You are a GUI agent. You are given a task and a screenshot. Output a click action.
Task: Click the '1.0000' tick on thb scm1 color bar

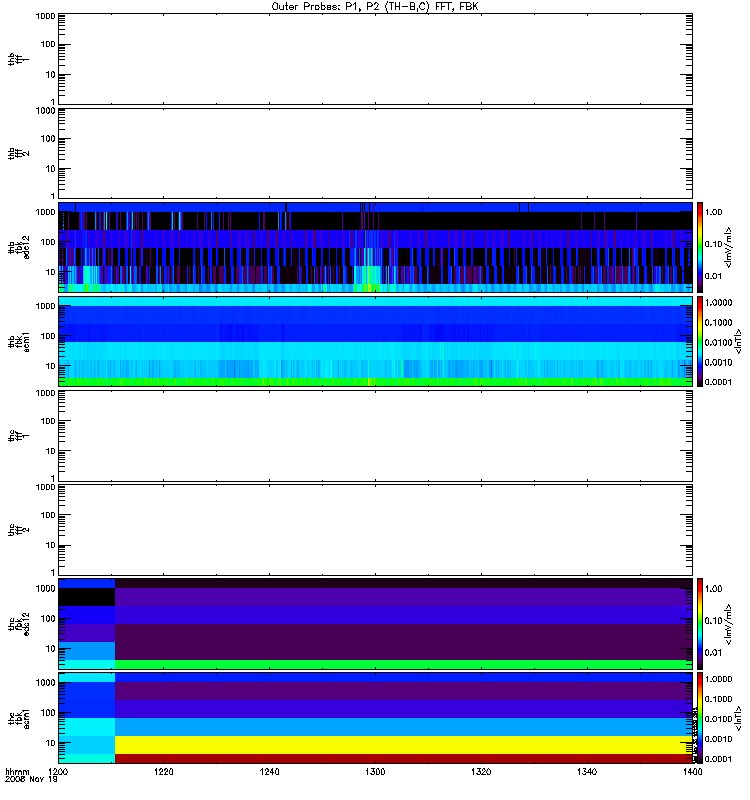pos(718,303)
